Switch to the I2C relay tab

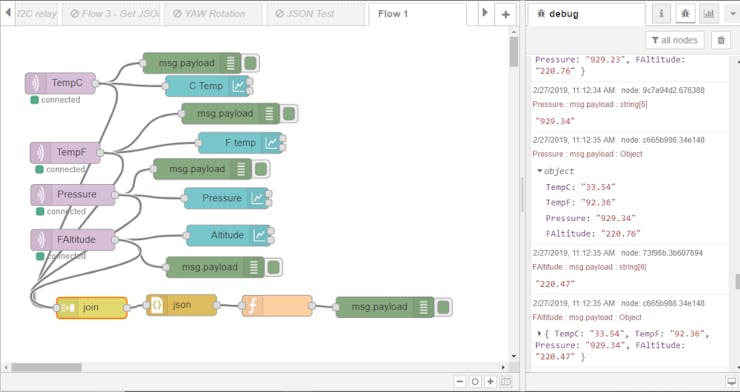coord(36,14)
